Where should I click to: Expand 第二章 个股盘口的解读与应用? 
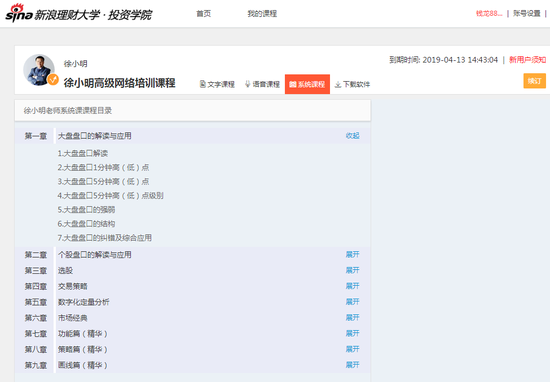click(x=353, y=255)
